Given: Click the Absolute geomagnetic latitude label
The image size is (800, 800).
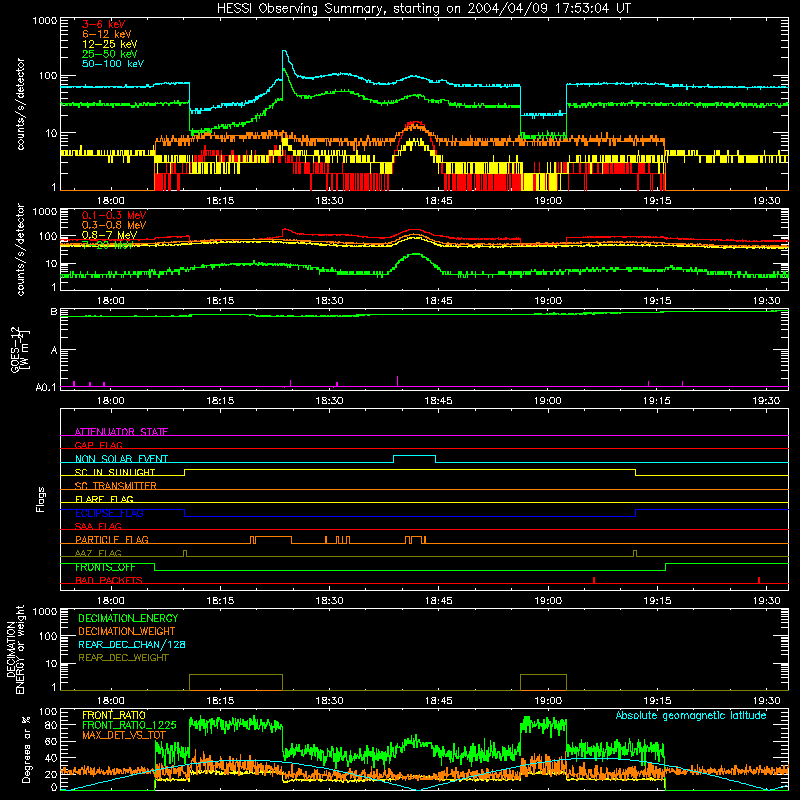Looking at the screenshot, I should click(691, 715).
